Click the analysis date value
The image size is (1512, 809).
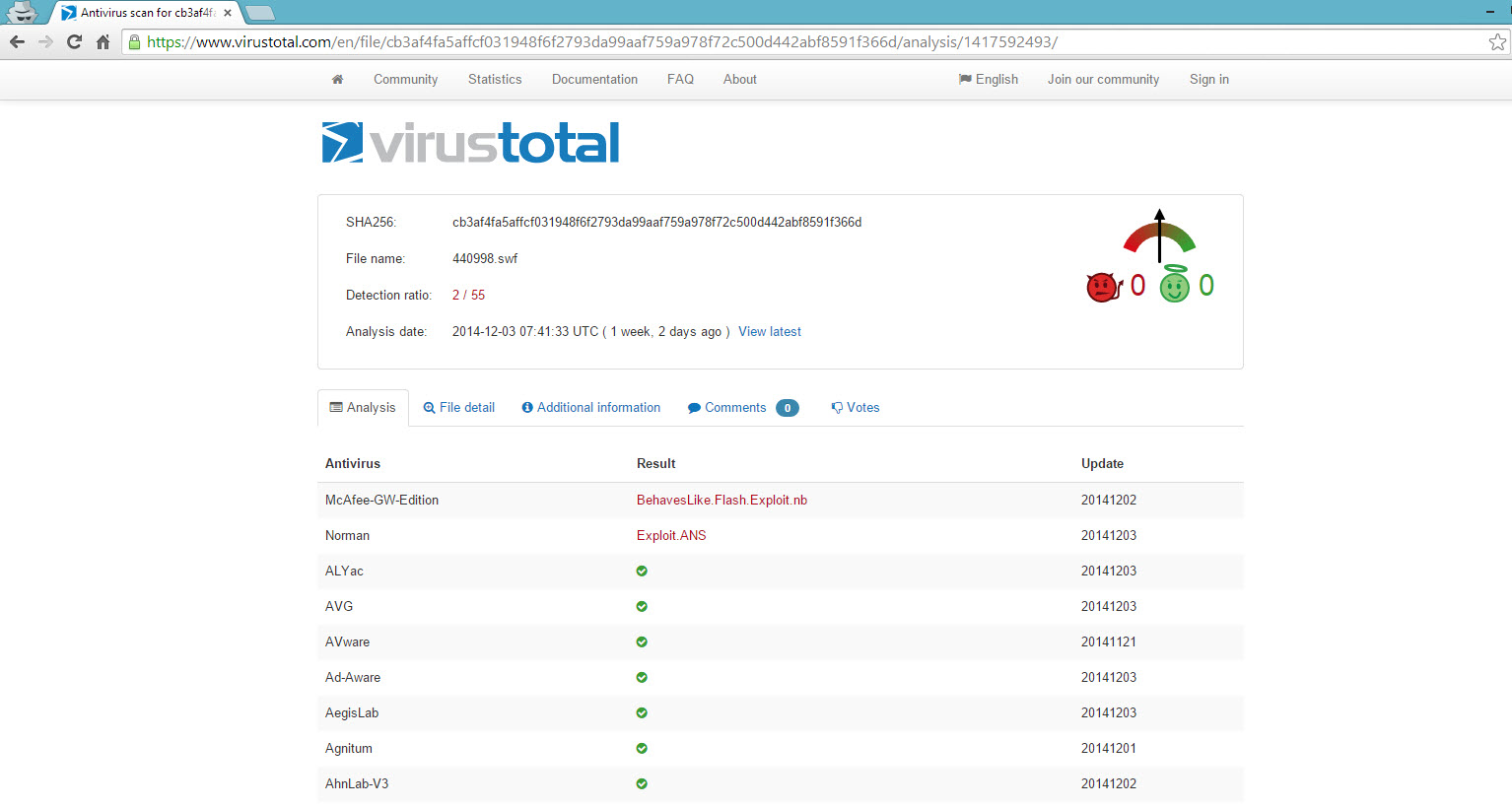click(591, 331)
